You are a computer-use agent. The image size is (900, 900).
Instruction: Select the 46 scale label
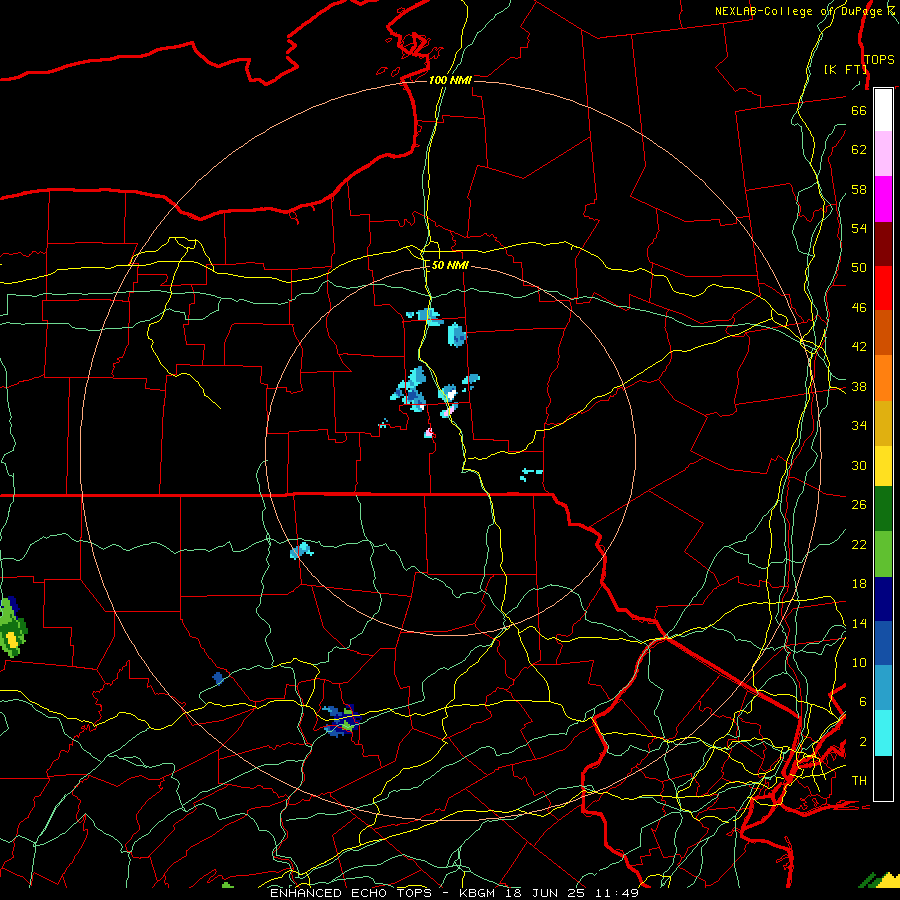tap(859, 308)
